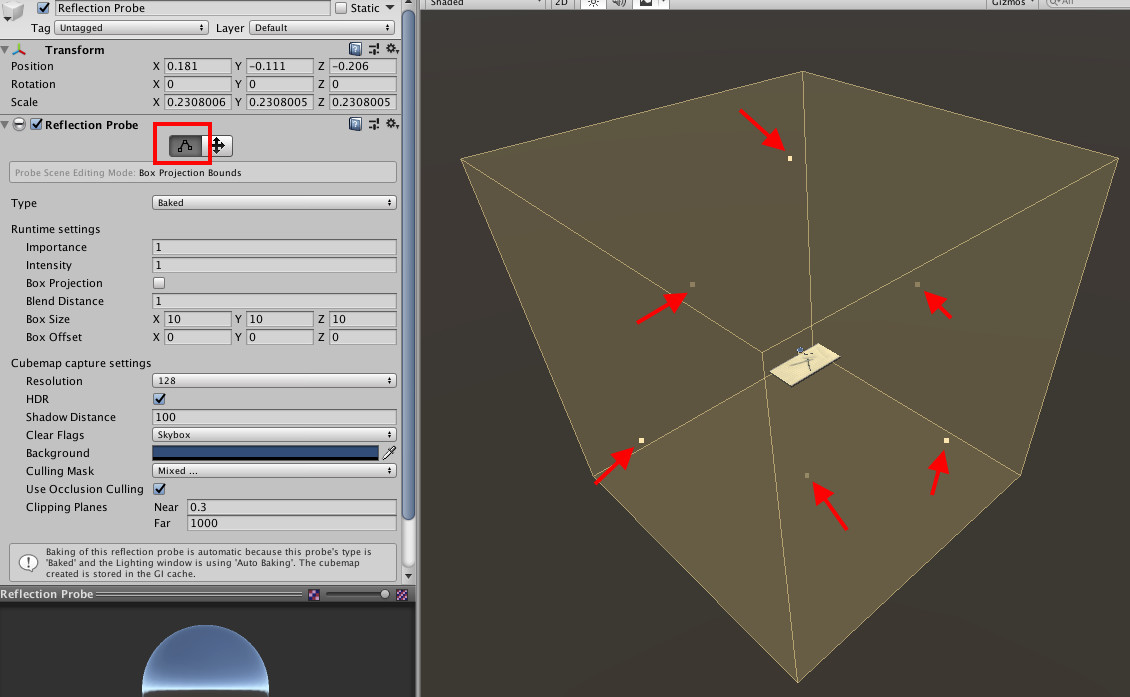
Task: Click the info warning bubble icon
Action: coord(28,562)
